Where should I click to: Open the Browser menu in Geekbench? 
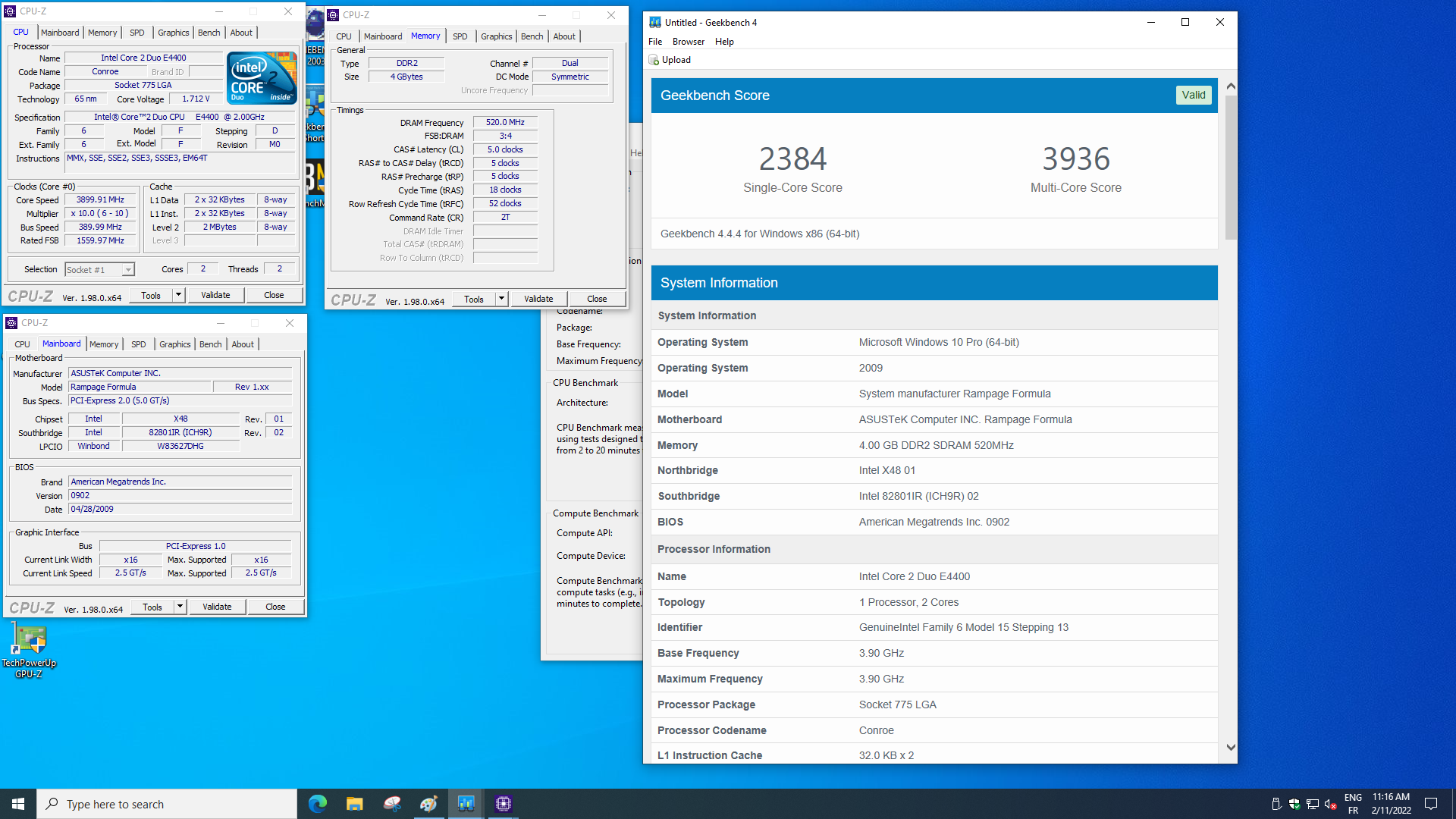pyautogui.click(x=689, y=42)
